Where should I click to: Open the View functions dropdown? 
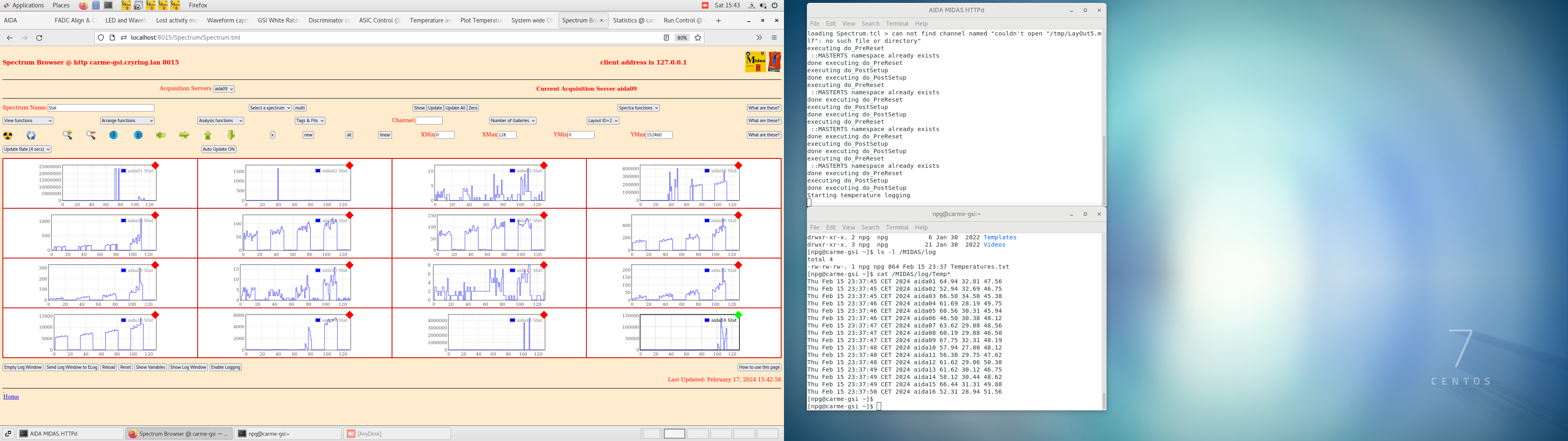[27, 120]
